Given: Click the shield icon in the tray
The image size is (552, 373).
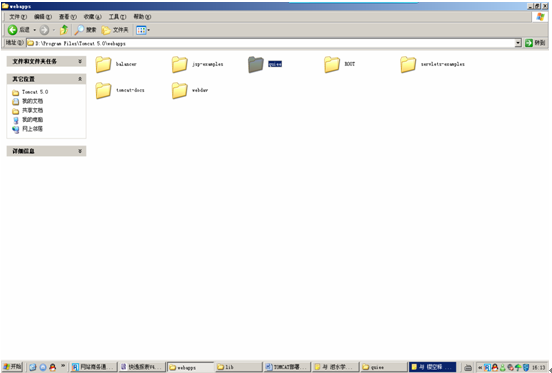Looking at the screenshot, I should pyautogui.click(x=526, y=368).
